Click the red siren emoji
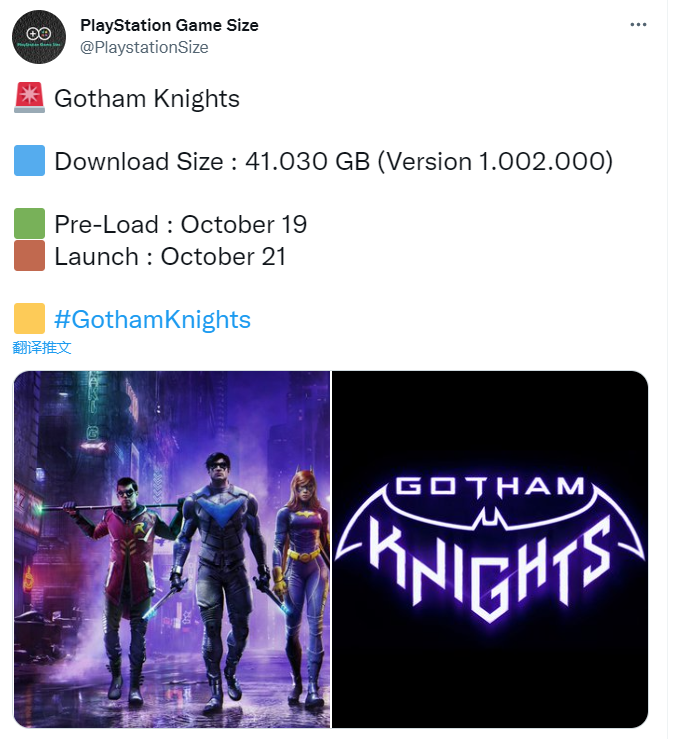678x739 pixels. coord(30,99)
